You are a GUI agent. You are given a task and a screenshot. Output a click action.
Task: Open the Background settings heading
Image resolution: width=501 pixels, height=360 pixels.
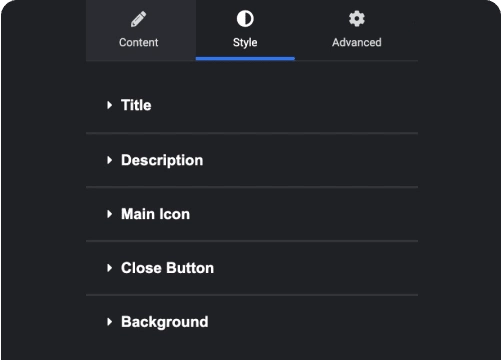click(165, 322)
